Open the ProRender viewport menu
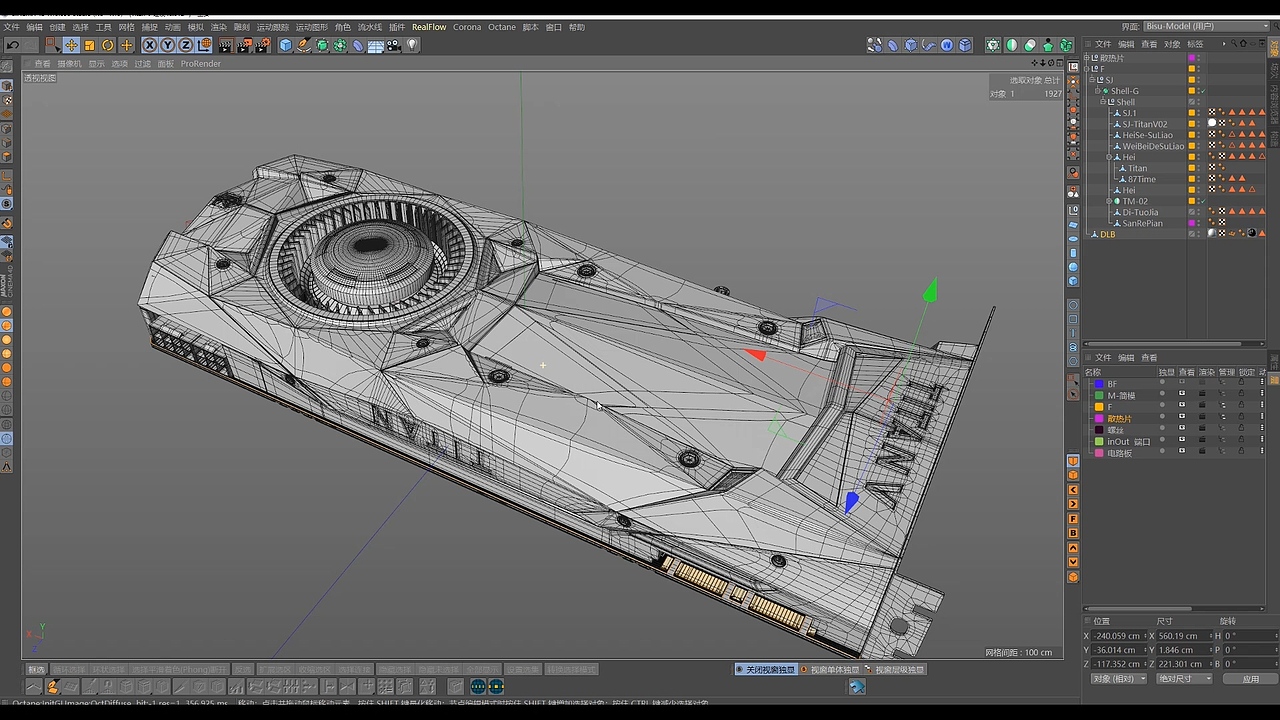This screenshot has height=720, width=1280. tap(201, 64)
